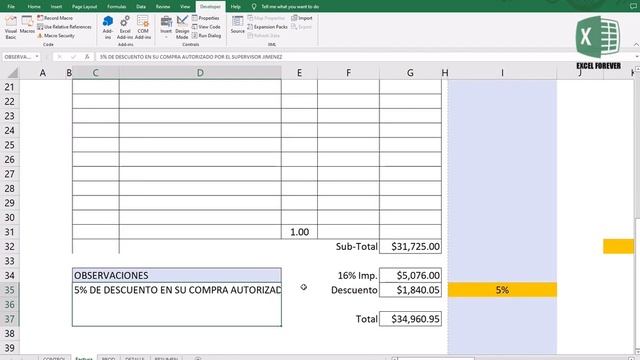This screenshot has height=360, width=640.
Task: Open Excel Add-ins dialog
Action: tap(125, 28)
